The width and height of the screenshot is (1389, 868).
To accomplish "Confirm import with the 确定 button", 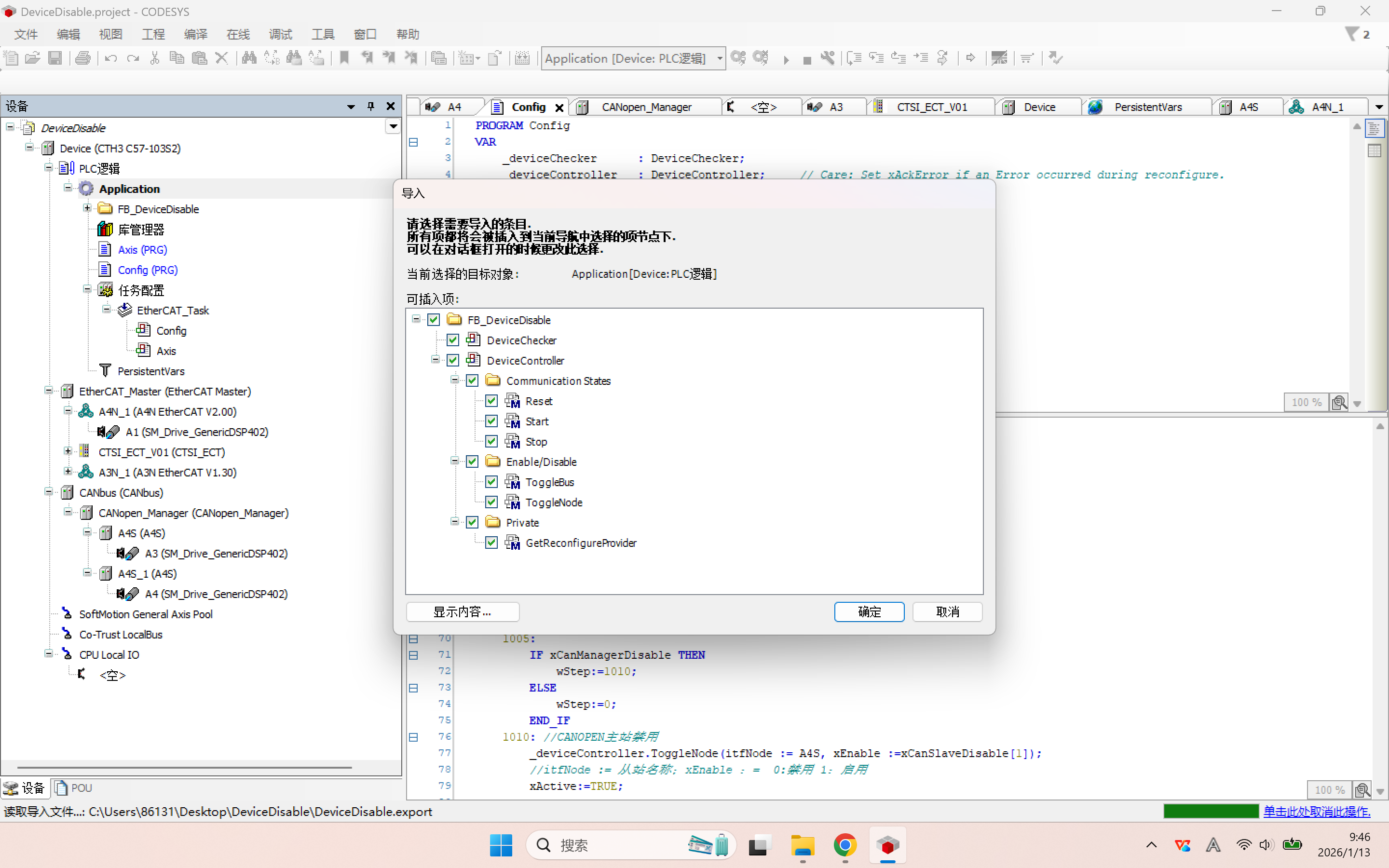I will click(869, 612).
